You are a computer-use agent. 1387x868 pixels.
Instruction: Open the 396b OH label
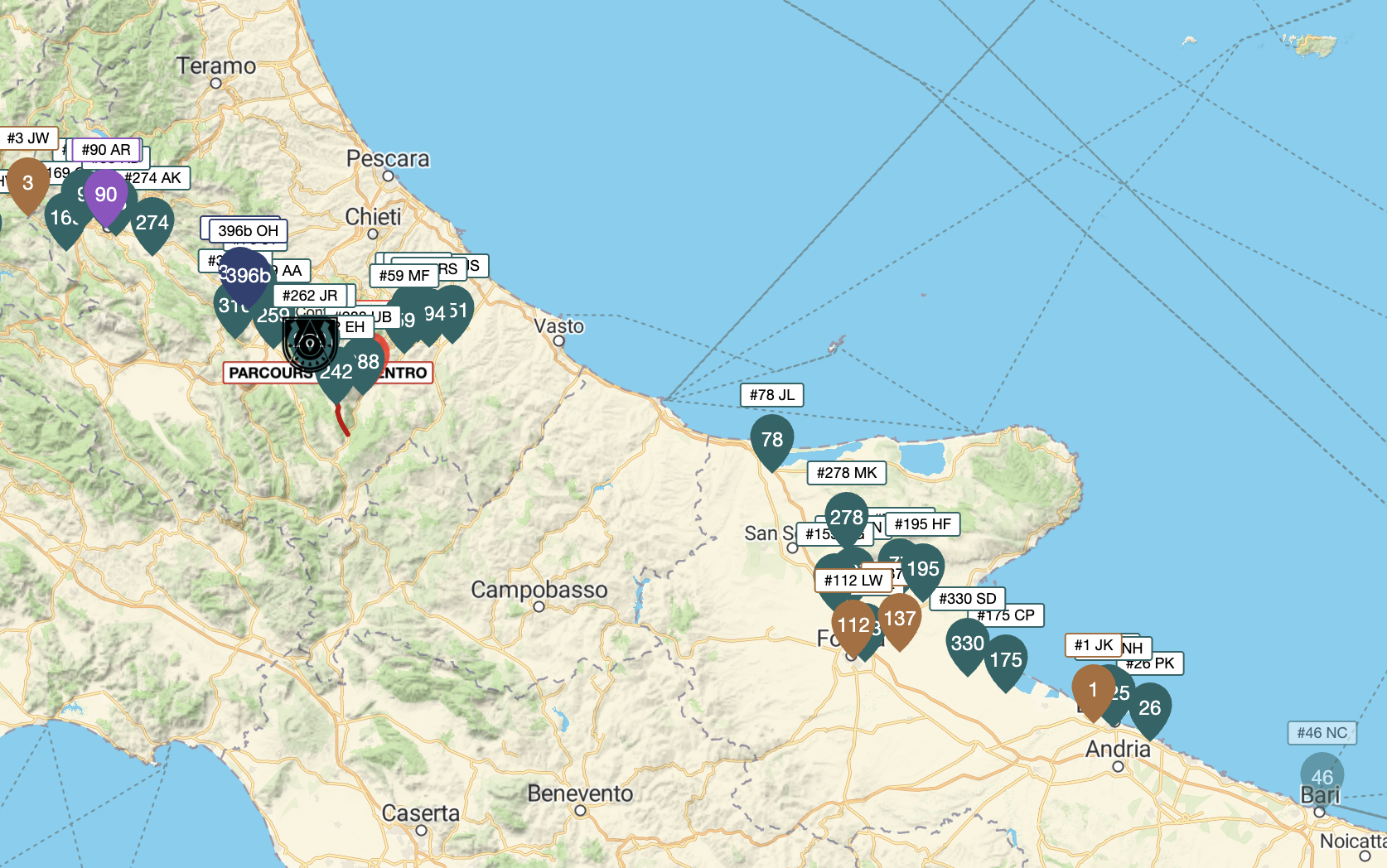click(x=248, y=231)
